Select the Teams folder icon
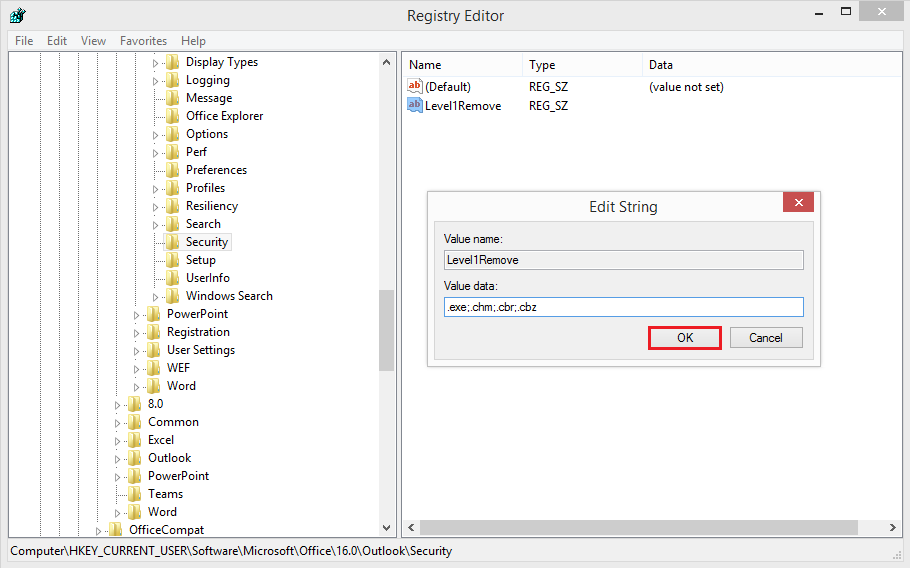Viewport: 910px width, 568px height. pyautogui.click(x=135, y=494)
